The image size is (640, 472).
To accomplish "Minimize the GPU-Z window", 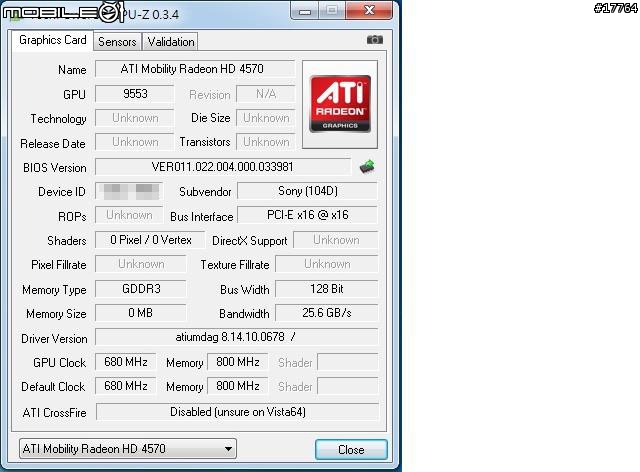I will (x=304, y=10).
